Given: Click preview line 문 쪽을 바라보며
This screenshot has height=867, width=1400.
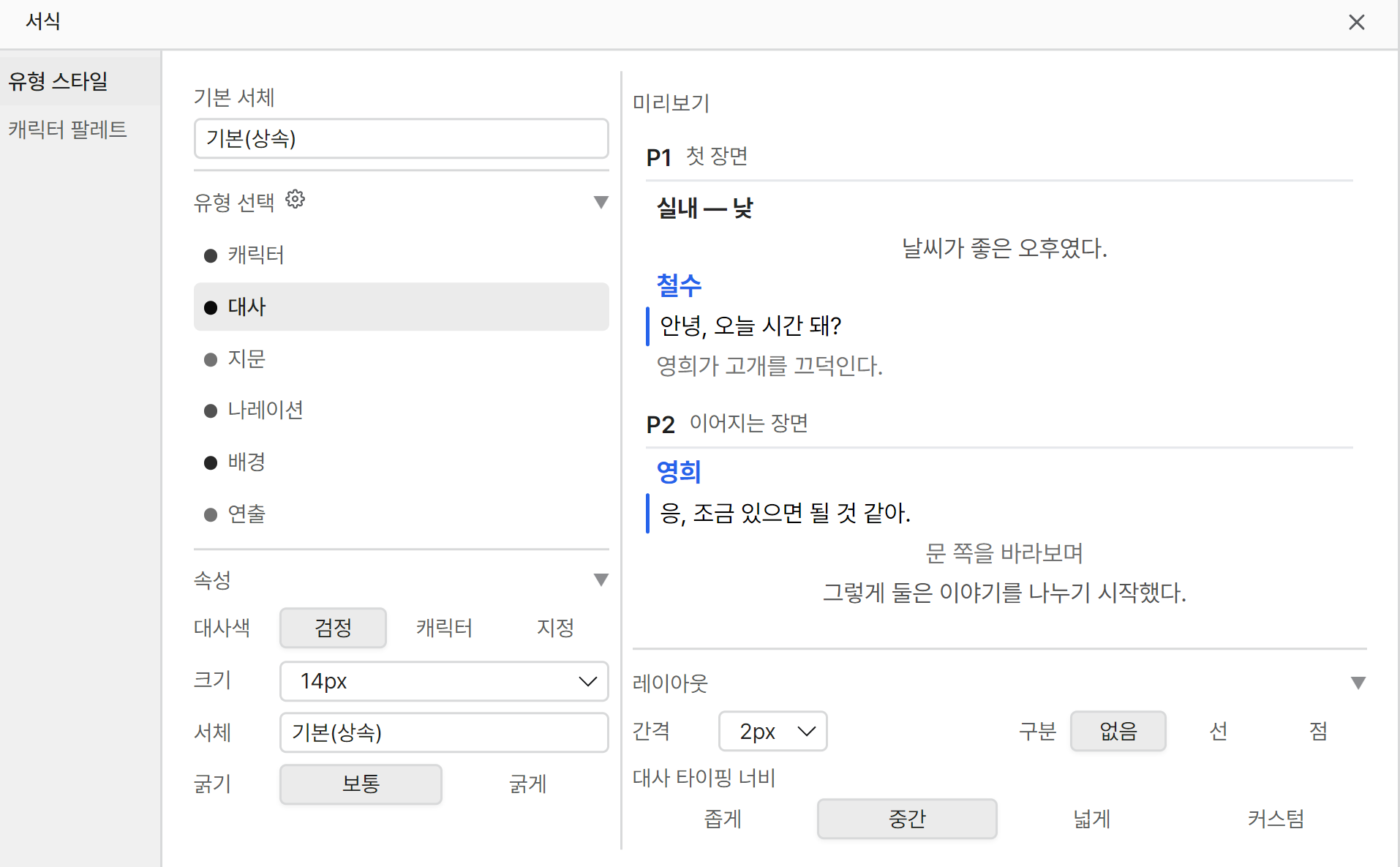Looking at the screenshot, I should coord(1004,552).
